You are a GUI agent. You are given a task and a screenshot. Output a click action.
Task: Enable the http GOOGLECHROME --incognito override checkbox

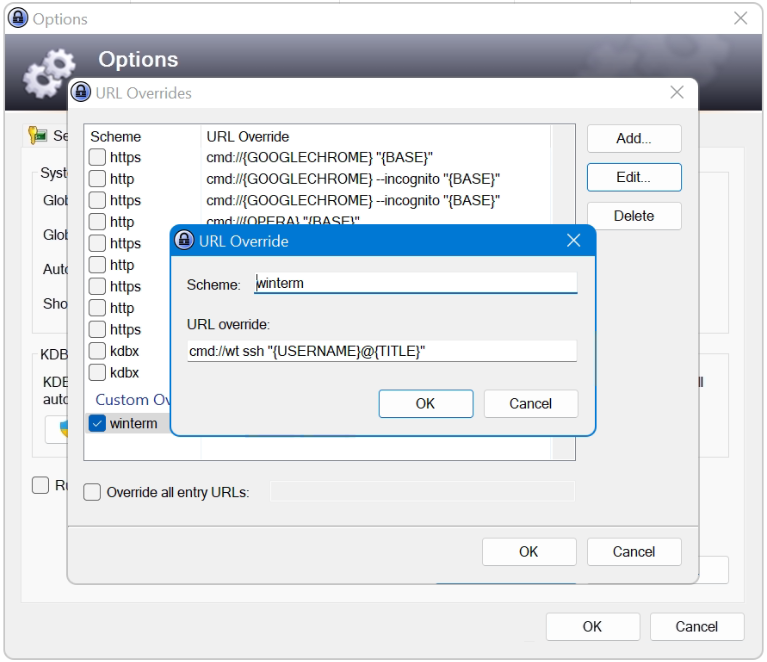(x=97, y=179)
